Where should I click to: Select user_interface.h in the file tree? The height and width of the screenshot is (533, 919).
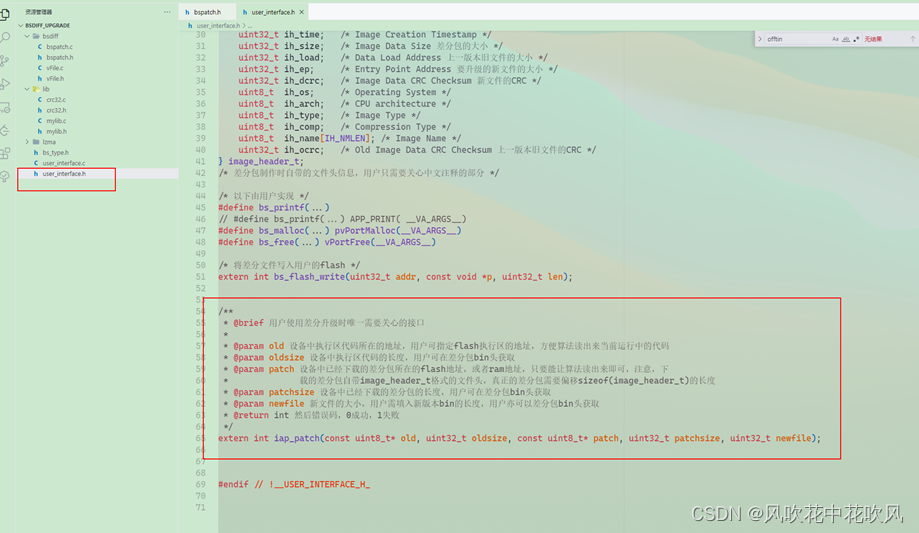pos(64,174)
